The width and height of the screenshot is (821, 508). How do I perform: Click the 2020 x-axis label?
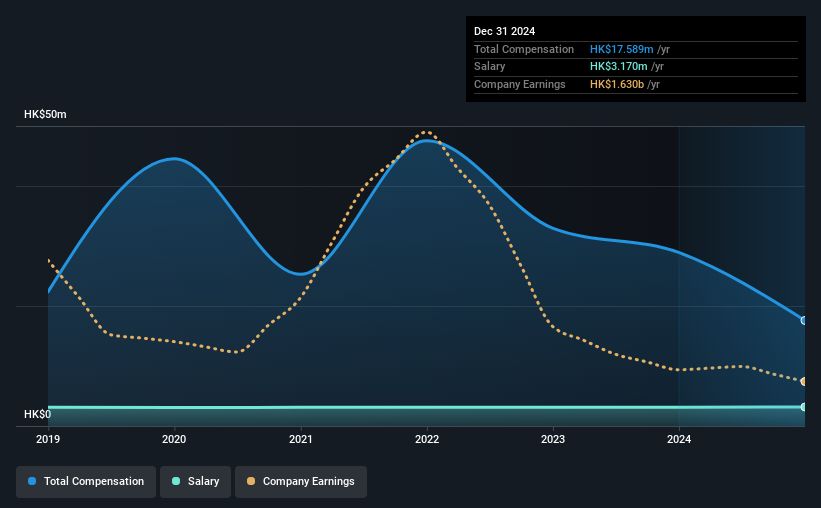[174, 439]
